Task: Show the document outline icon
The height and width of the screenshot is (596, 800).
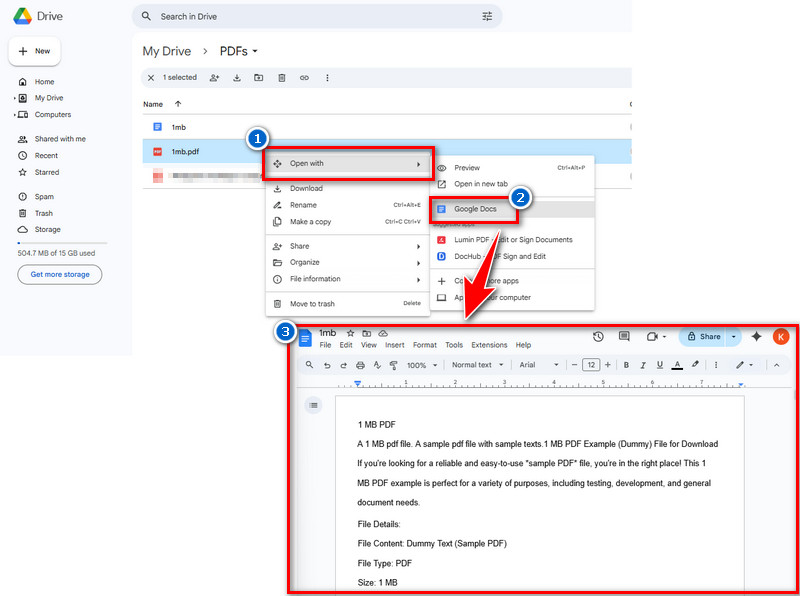Action: click(x=313, y=405)
